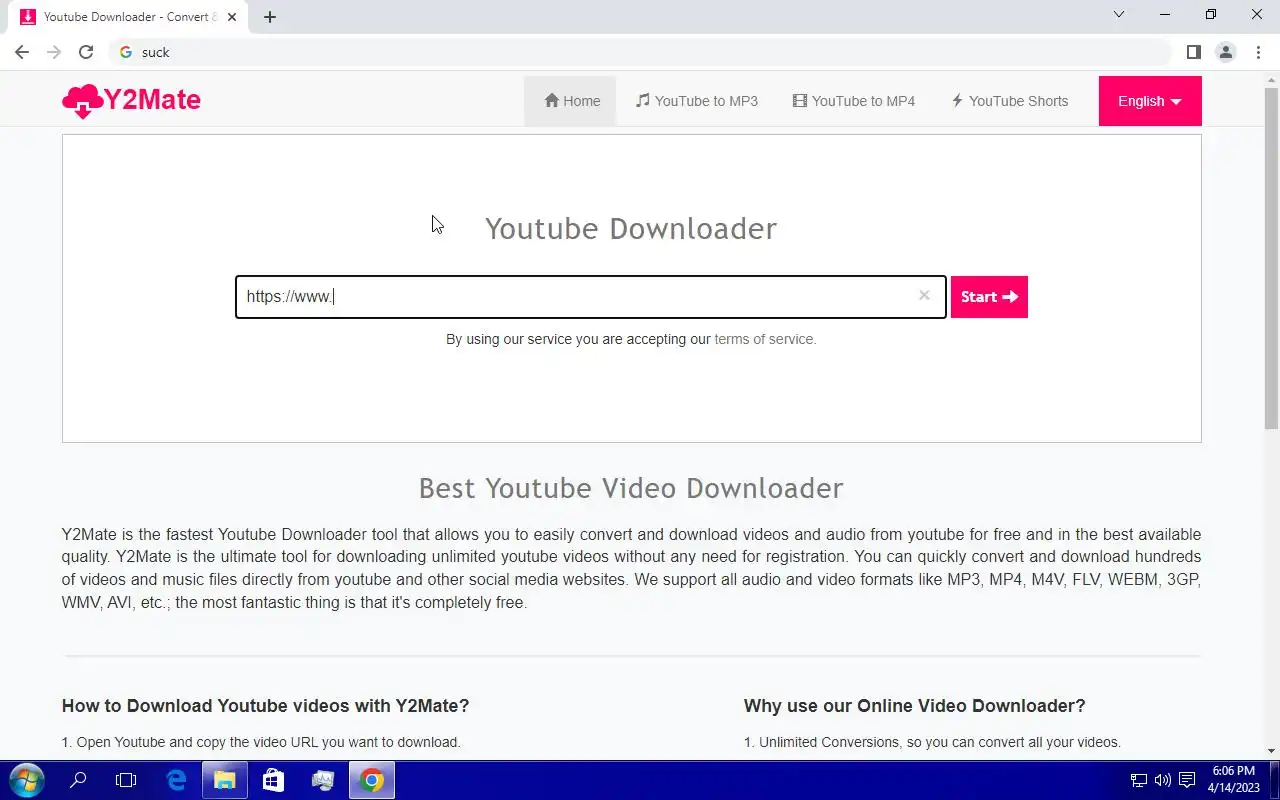Click the Google icon in the address bar

pos(126,52)
